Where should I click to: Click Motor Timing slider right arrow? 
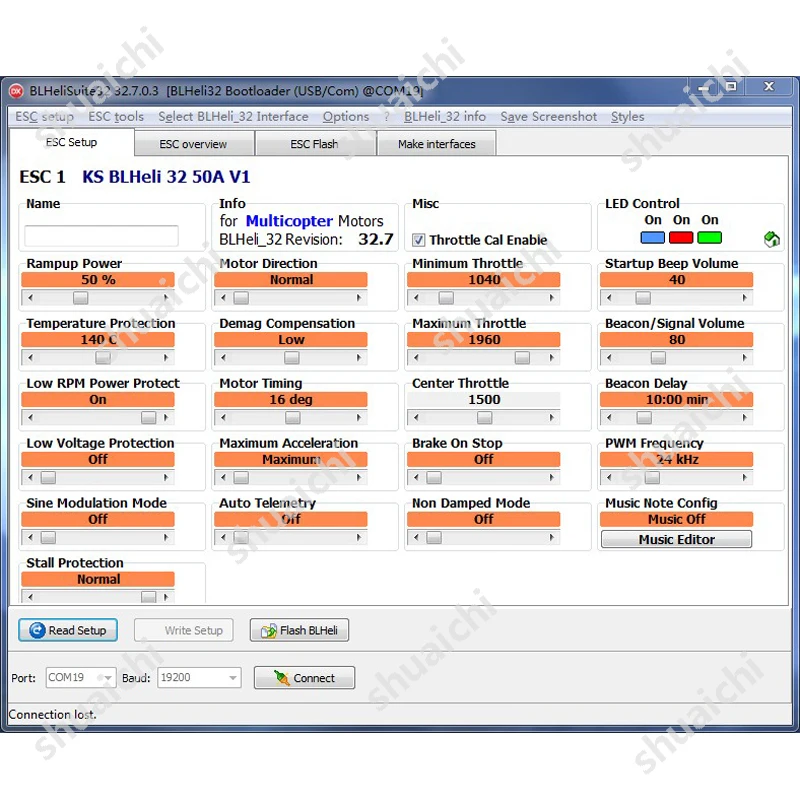pos(359,417)
